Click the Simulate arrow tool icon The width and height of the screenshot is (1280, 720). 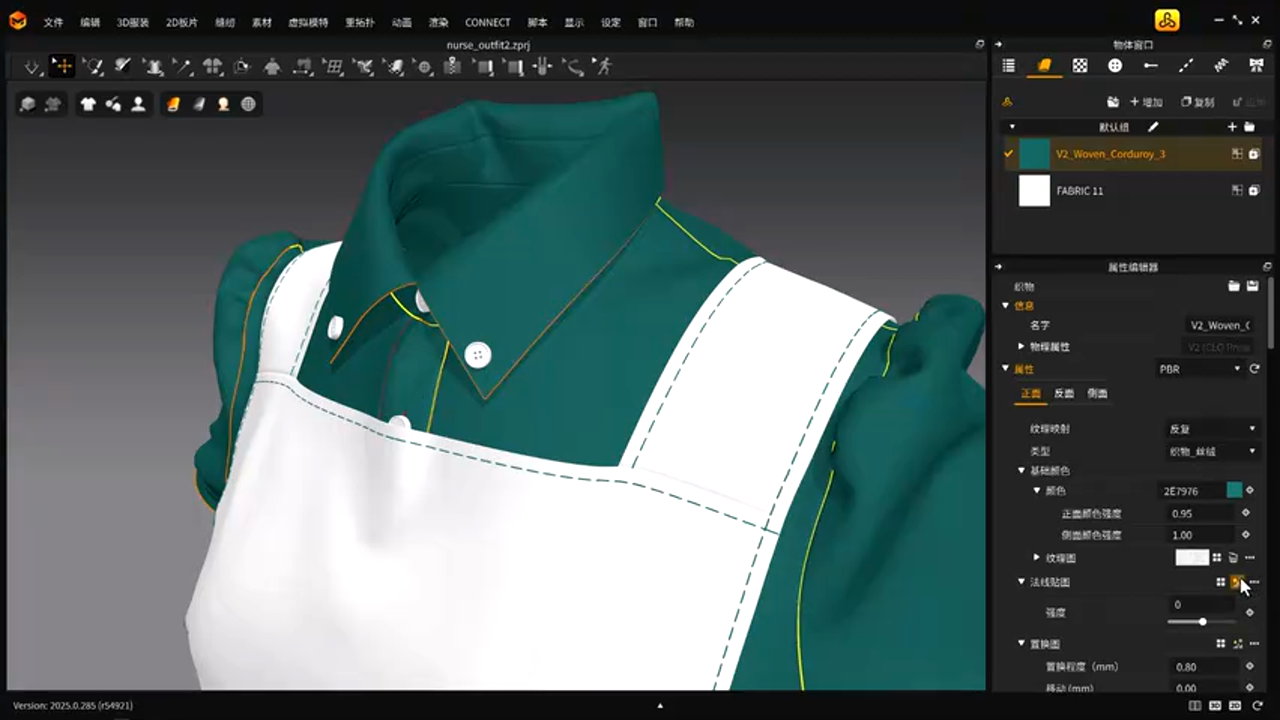point(32,67)
